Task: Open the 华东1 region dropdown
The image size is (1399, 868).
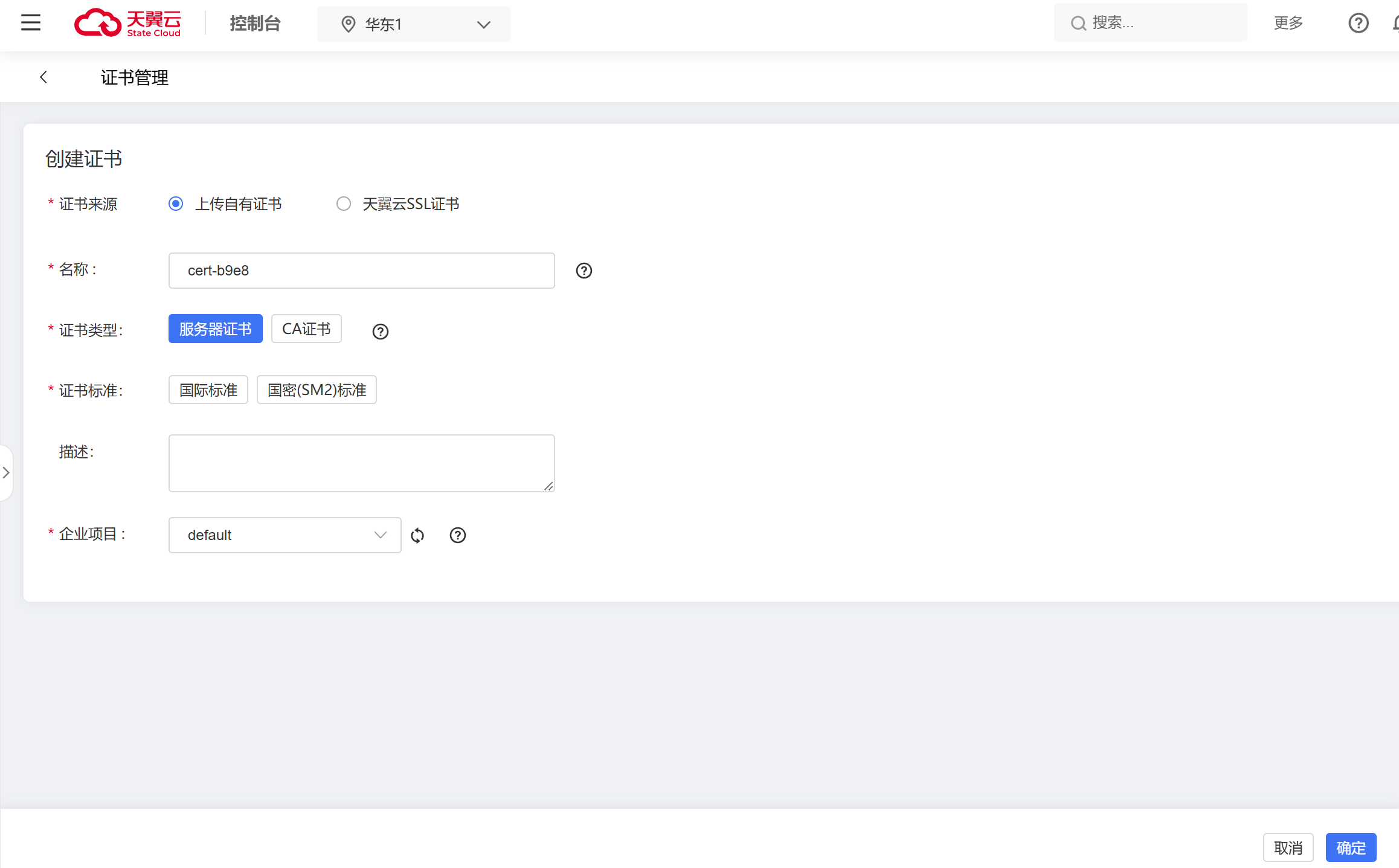Action: point(414,24)
